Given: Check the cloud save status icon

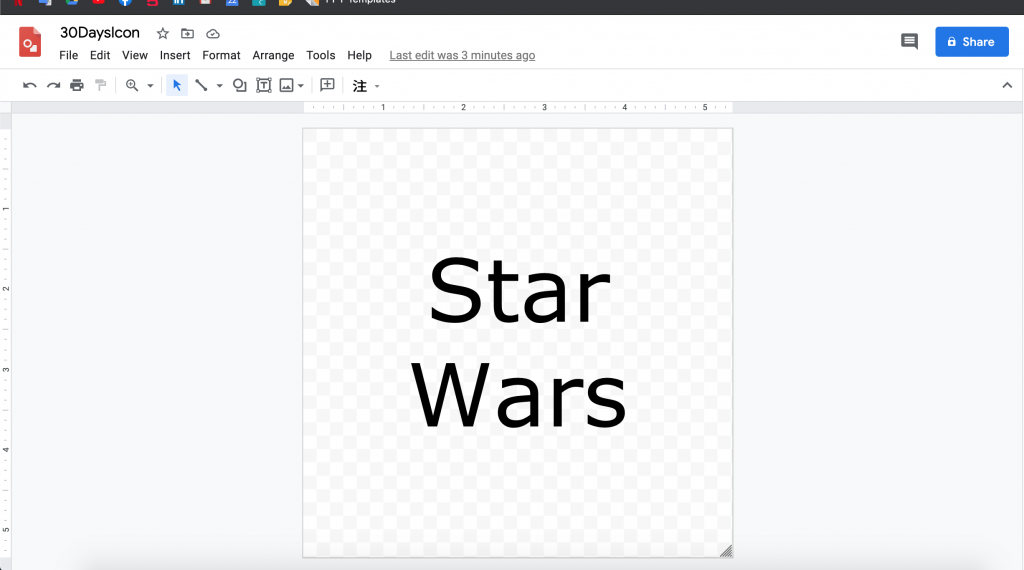Looking at the screenshot, I should pyautogui.click(x=213, y=33).
